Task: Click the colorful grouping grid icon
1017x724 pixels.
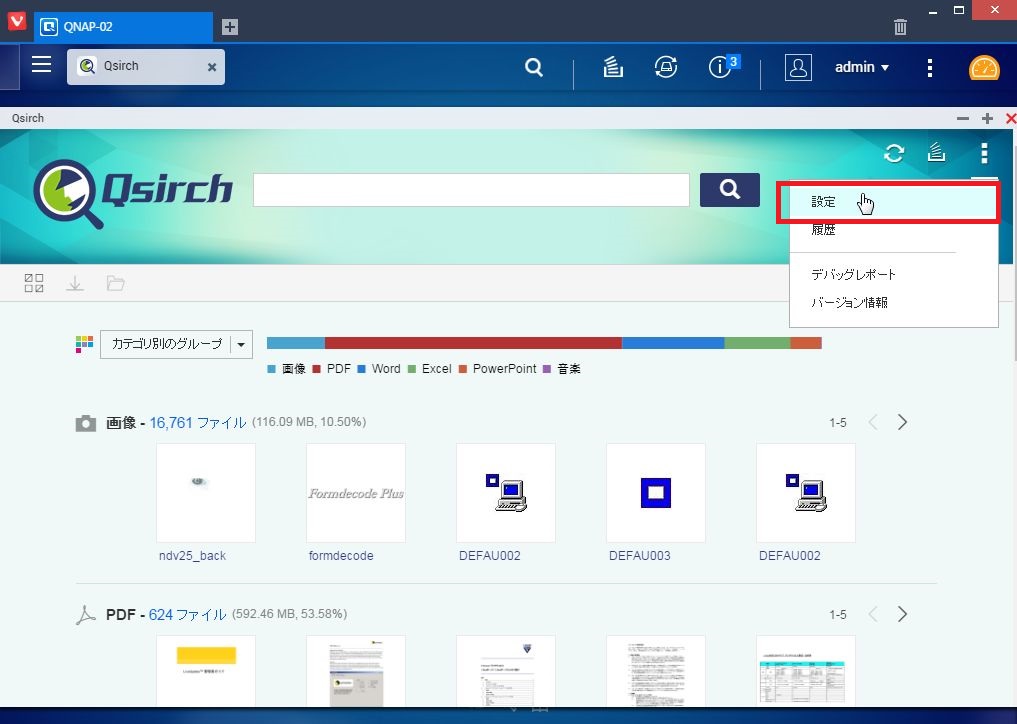Action: [x=84, y=344]
